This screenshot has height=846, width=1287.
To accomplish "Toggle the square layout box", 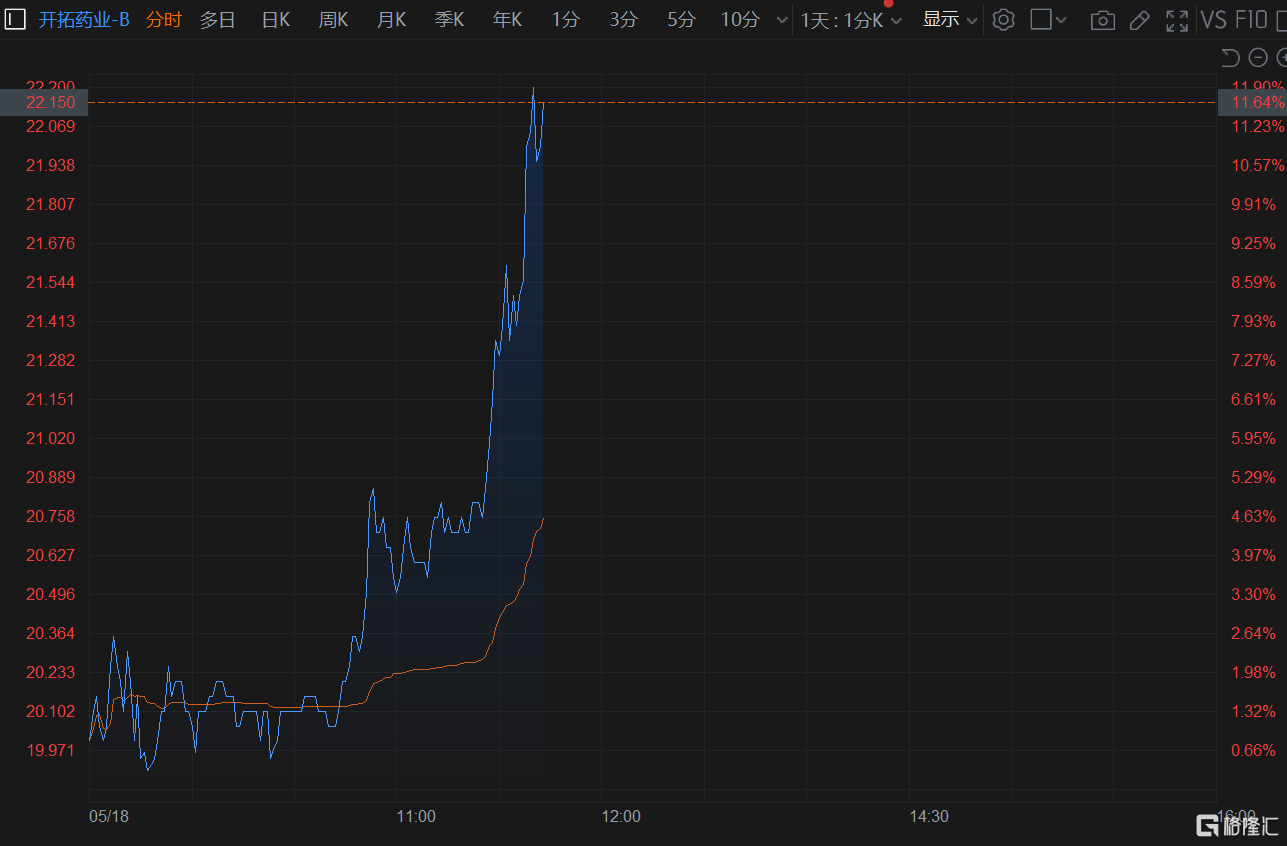I will coord(1041,20).
